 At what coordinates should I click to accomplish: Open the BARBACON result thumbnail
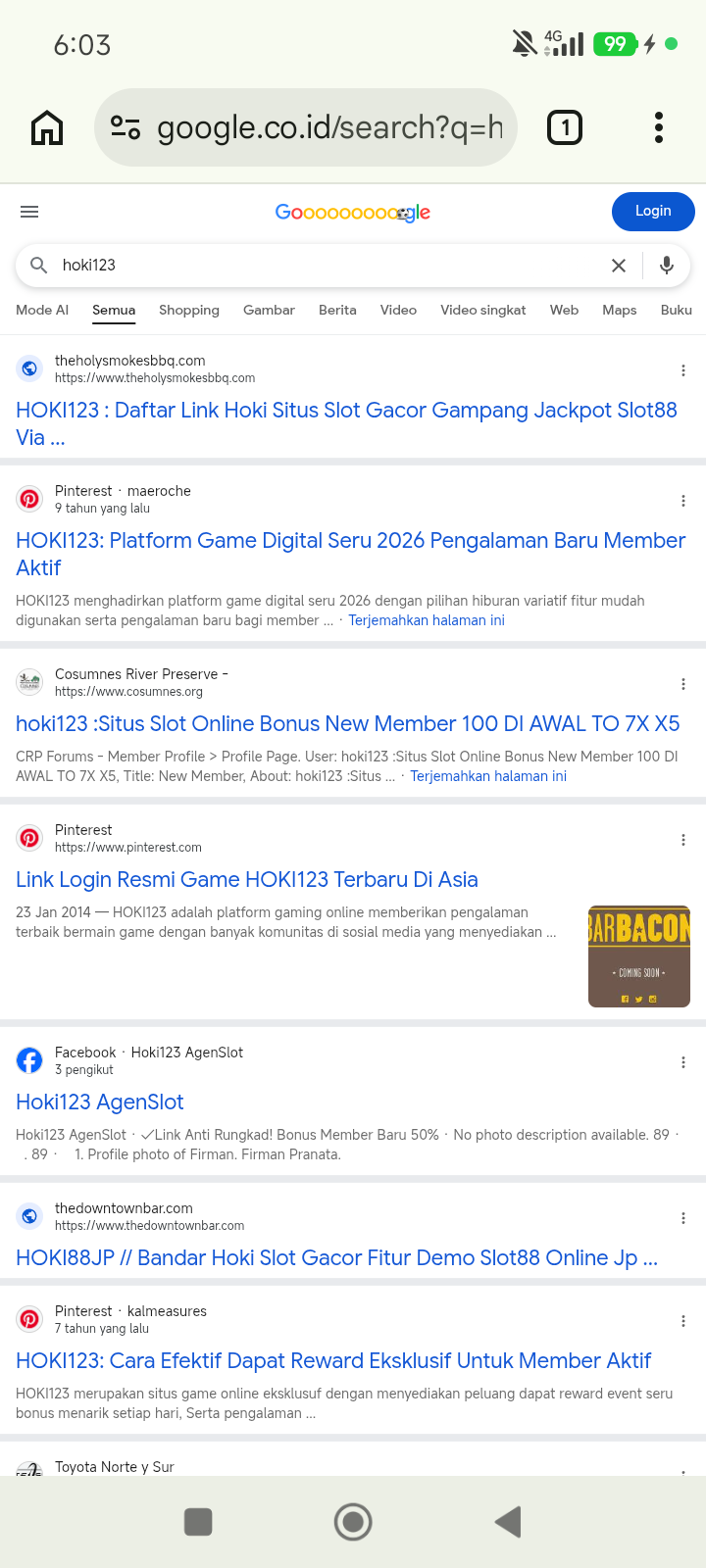pos(639,956)
